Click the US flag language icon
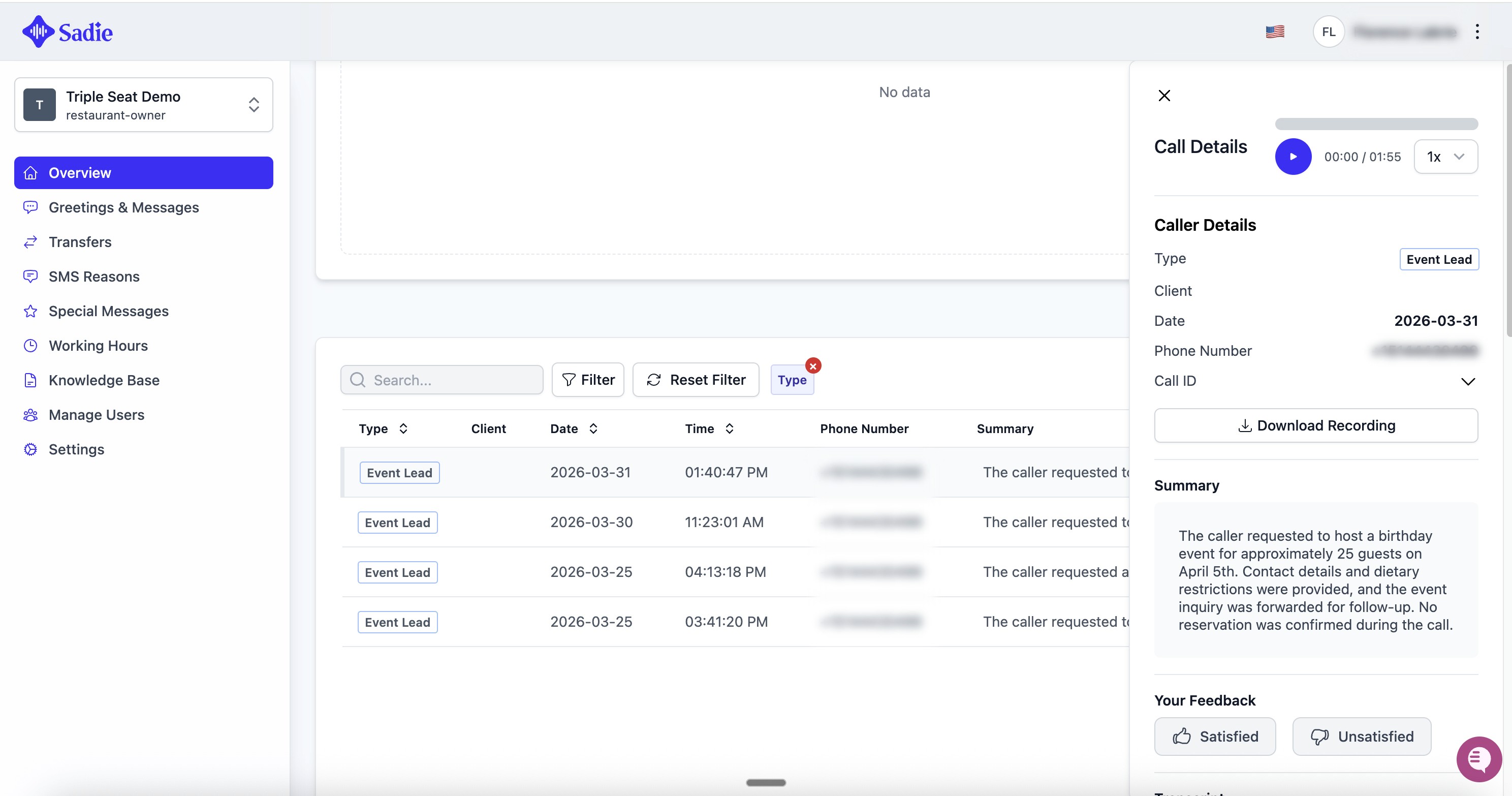Screen dimensions: 1512x796 point(1274,32)
